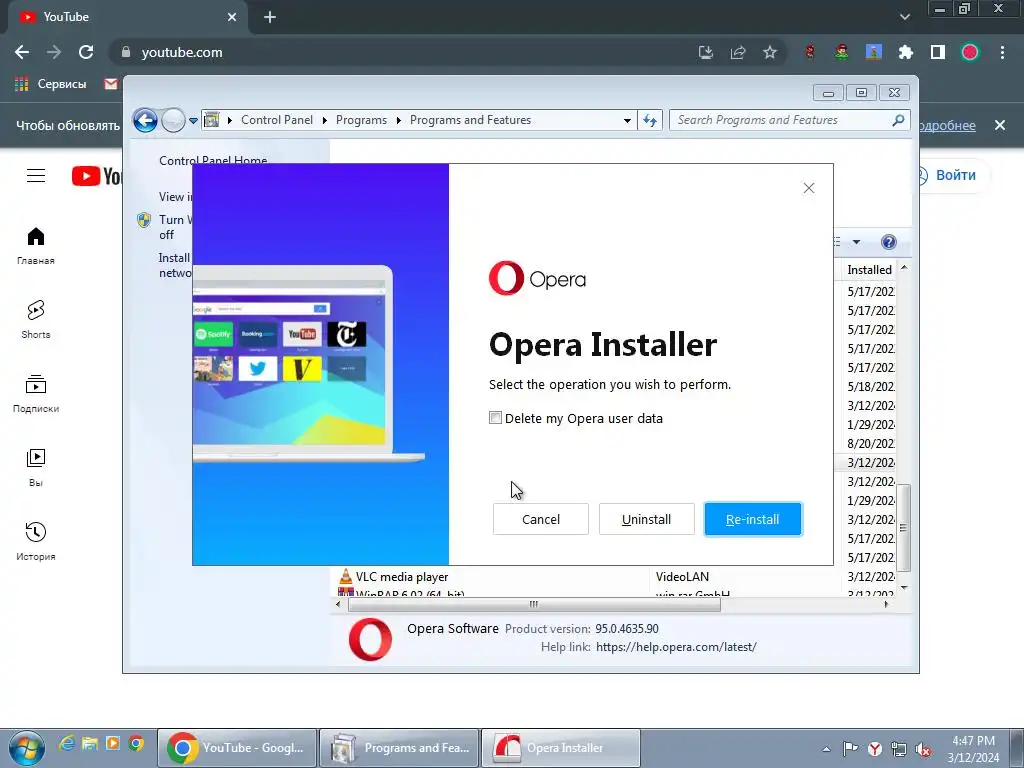This screenshot has width=1024, height=768.
Task: Close the YouTube tab
Action: tap(232, 17)
